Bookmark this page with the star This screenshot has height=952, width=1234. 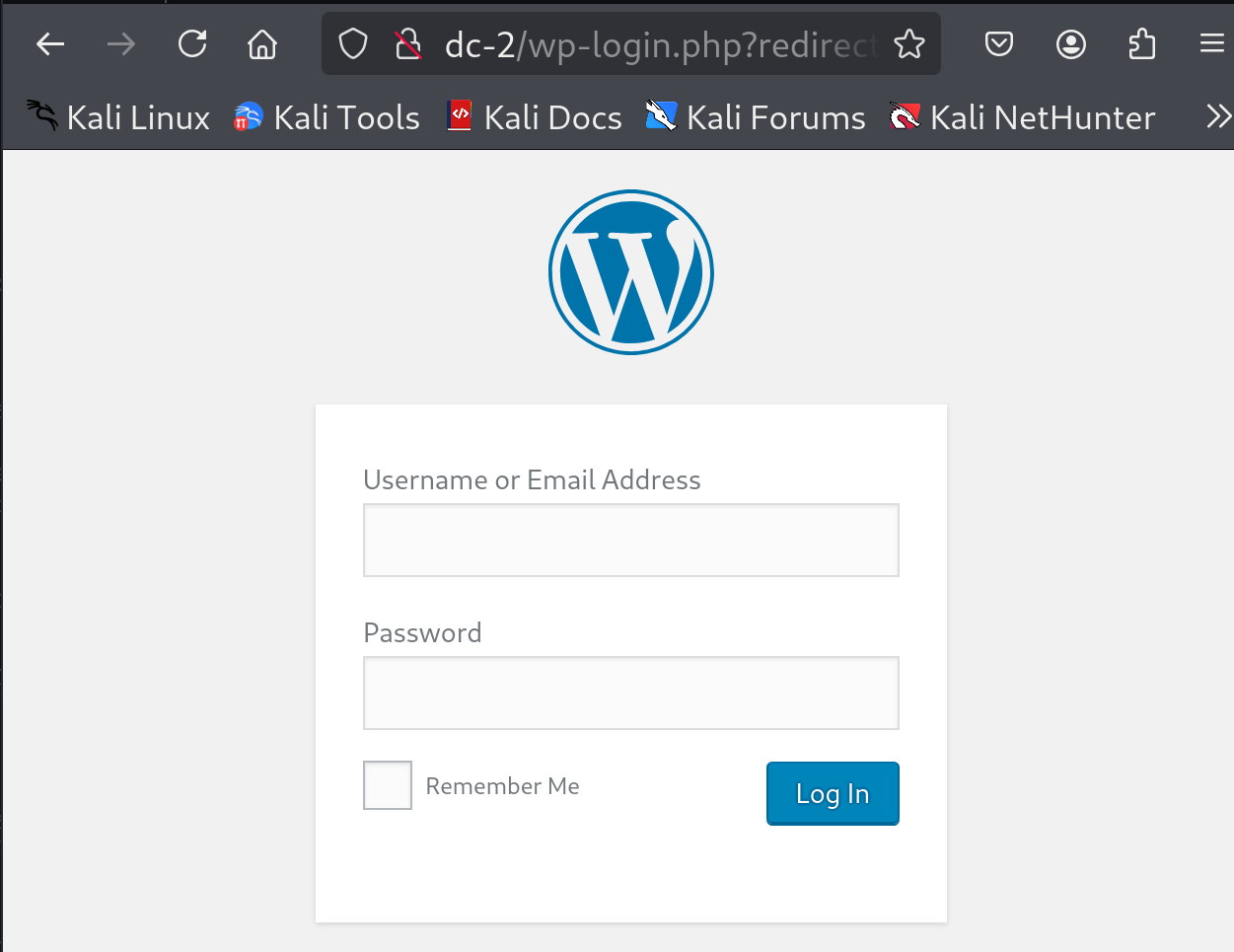909,44
